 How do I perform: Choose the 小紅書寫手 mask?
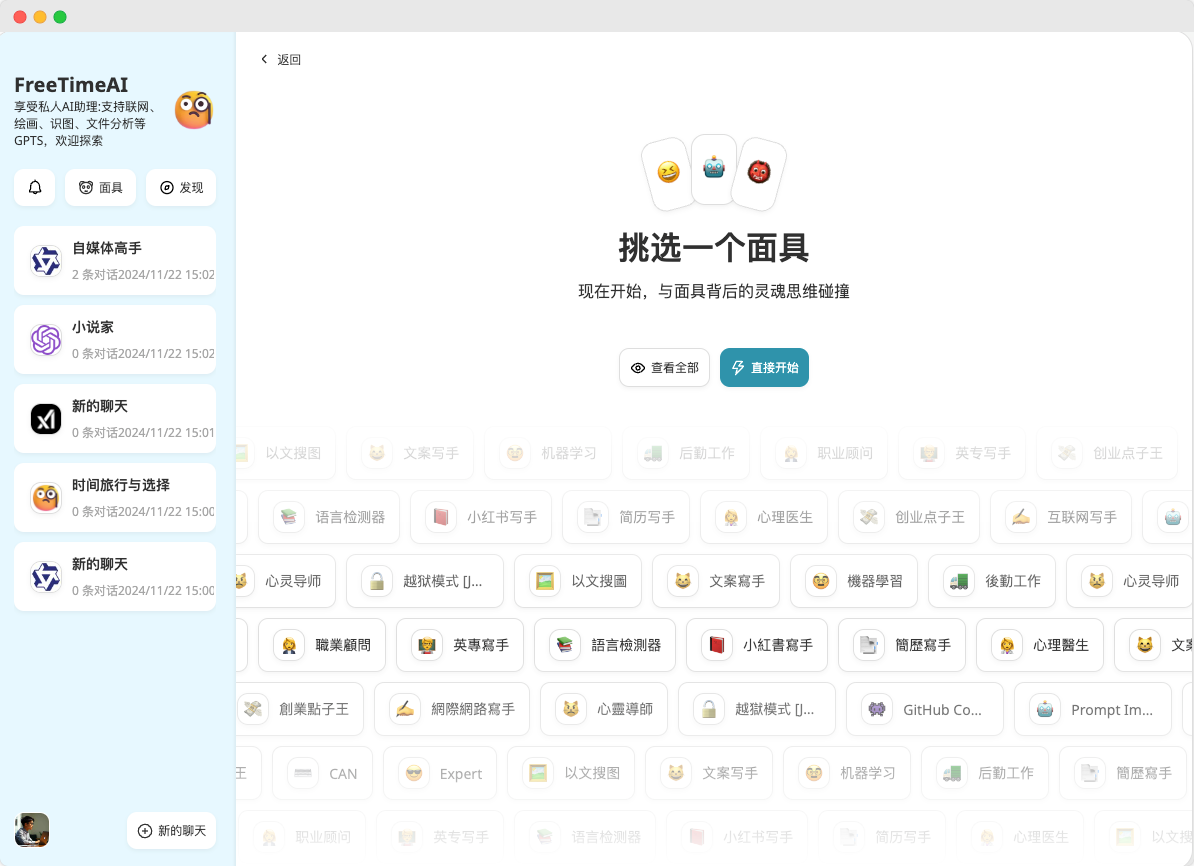(x=757, y=645)
